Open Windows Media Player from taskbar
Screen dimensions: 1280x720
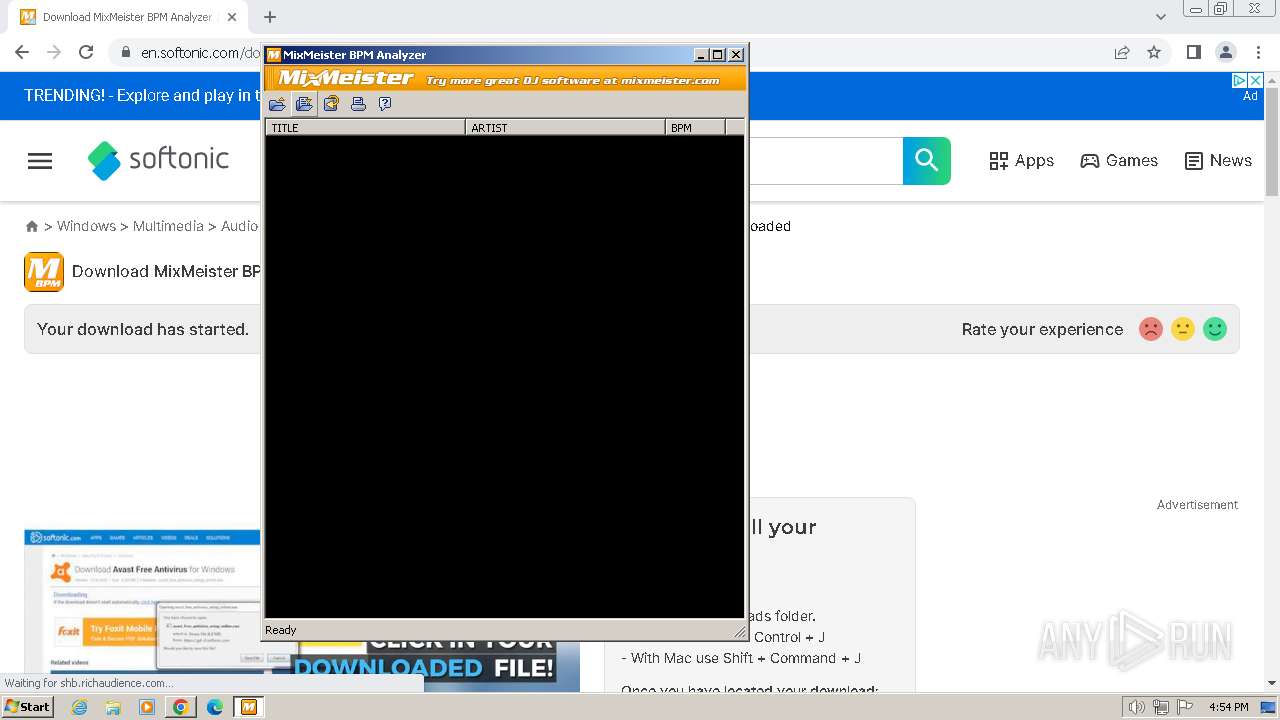click(x=147, y=707)
